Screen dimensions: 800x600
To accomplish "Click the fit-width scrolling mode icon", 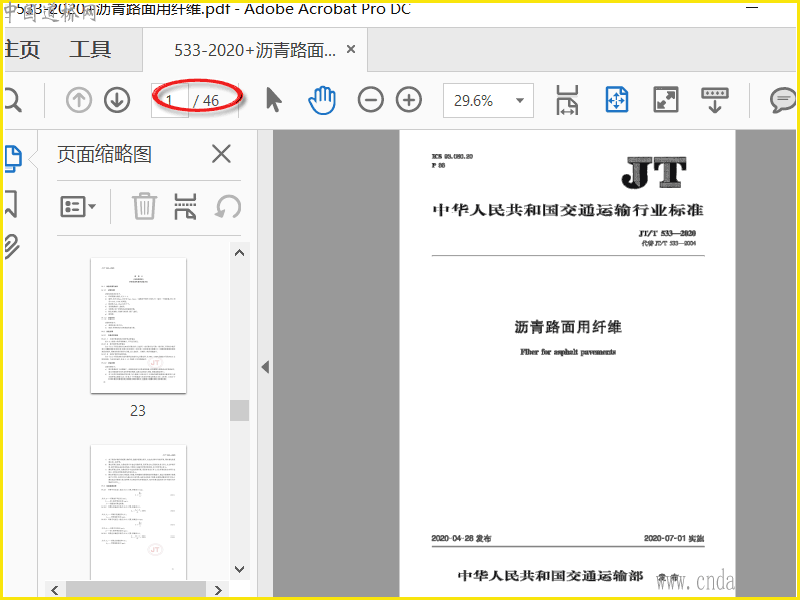I will click(x=567, y=100).
